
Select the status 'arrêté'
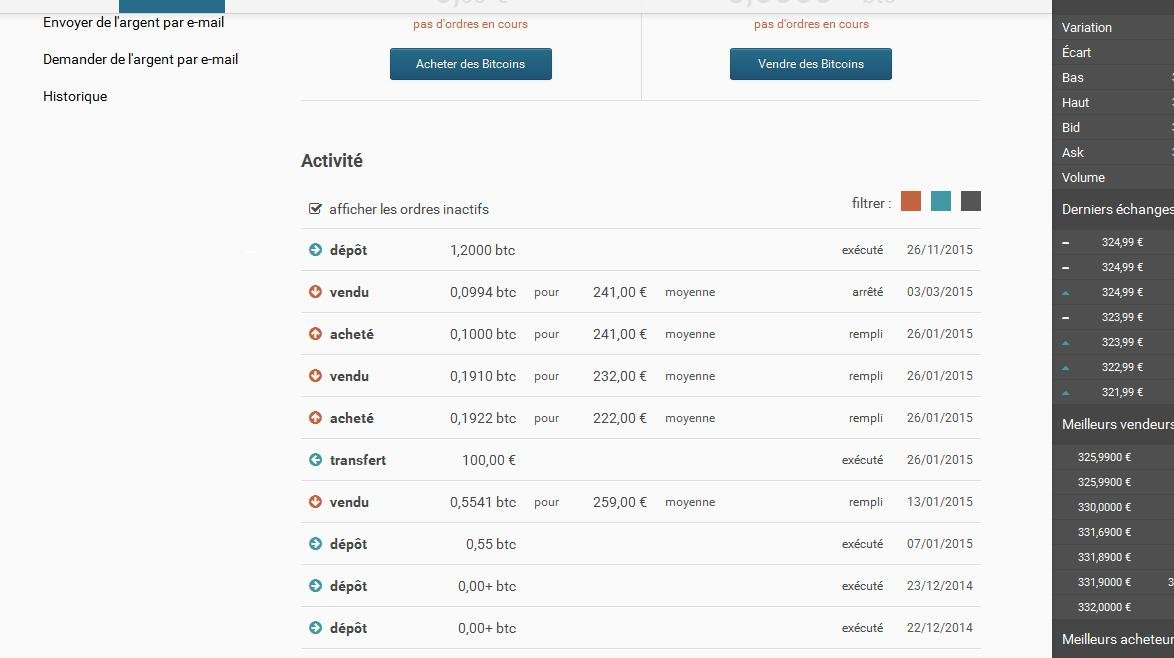tap(867, 292)
